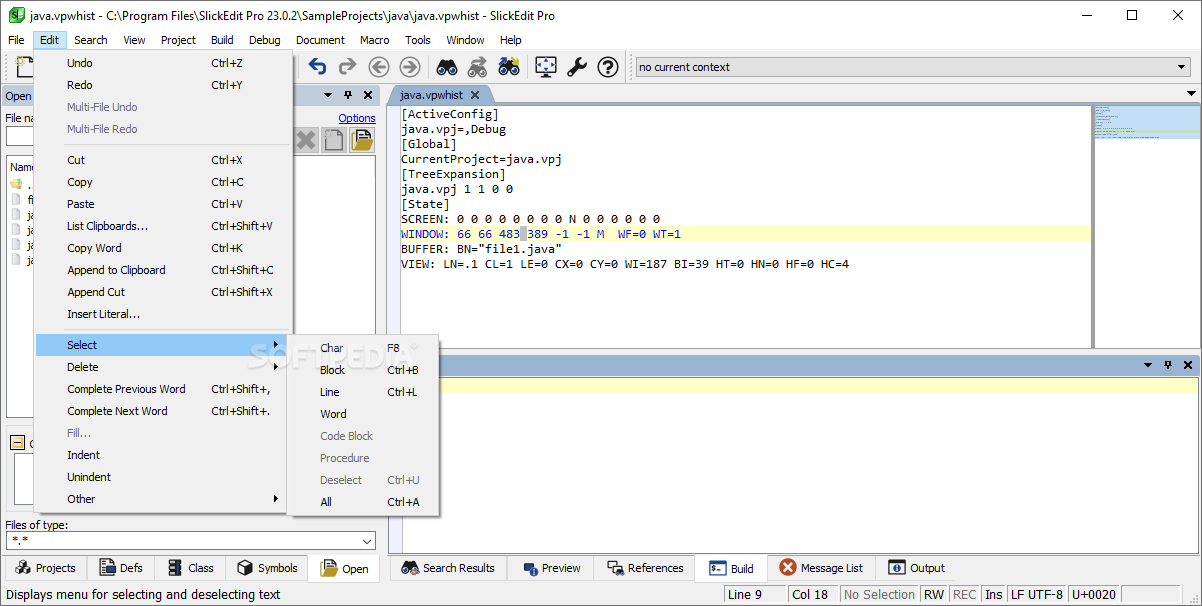Viewport: 1202px width, 606px height.
Task: Click the open folder icon in Open panel
Action: pos(361,141)
